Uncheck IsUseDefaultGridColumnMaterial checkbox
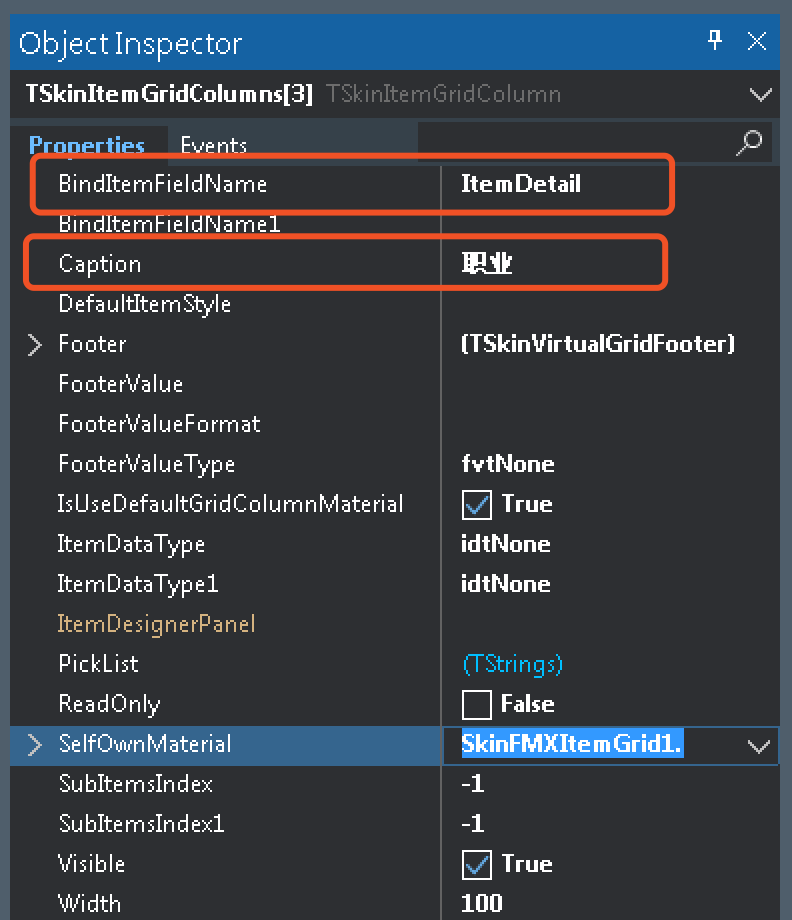792x920 pixels. coord(476,505)
